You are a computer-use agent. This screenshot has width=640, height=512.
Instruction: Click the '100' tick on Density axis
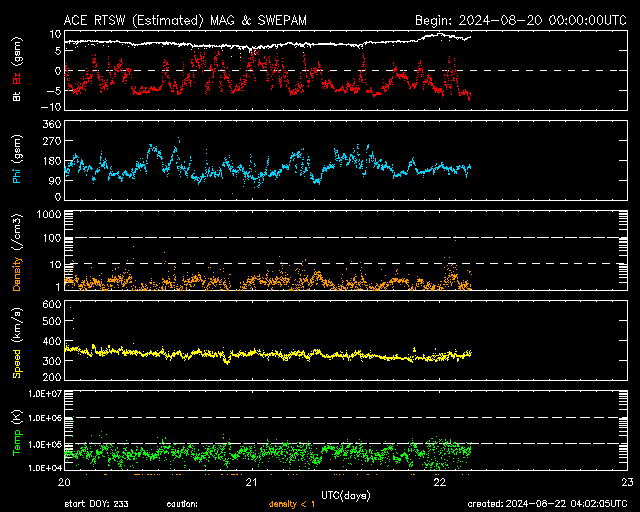tap(52, 238)
